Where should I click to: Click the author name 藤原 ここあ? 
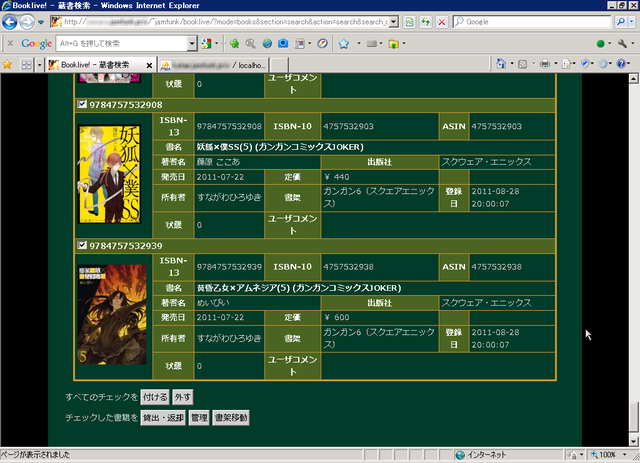click(x=218, y=162)
